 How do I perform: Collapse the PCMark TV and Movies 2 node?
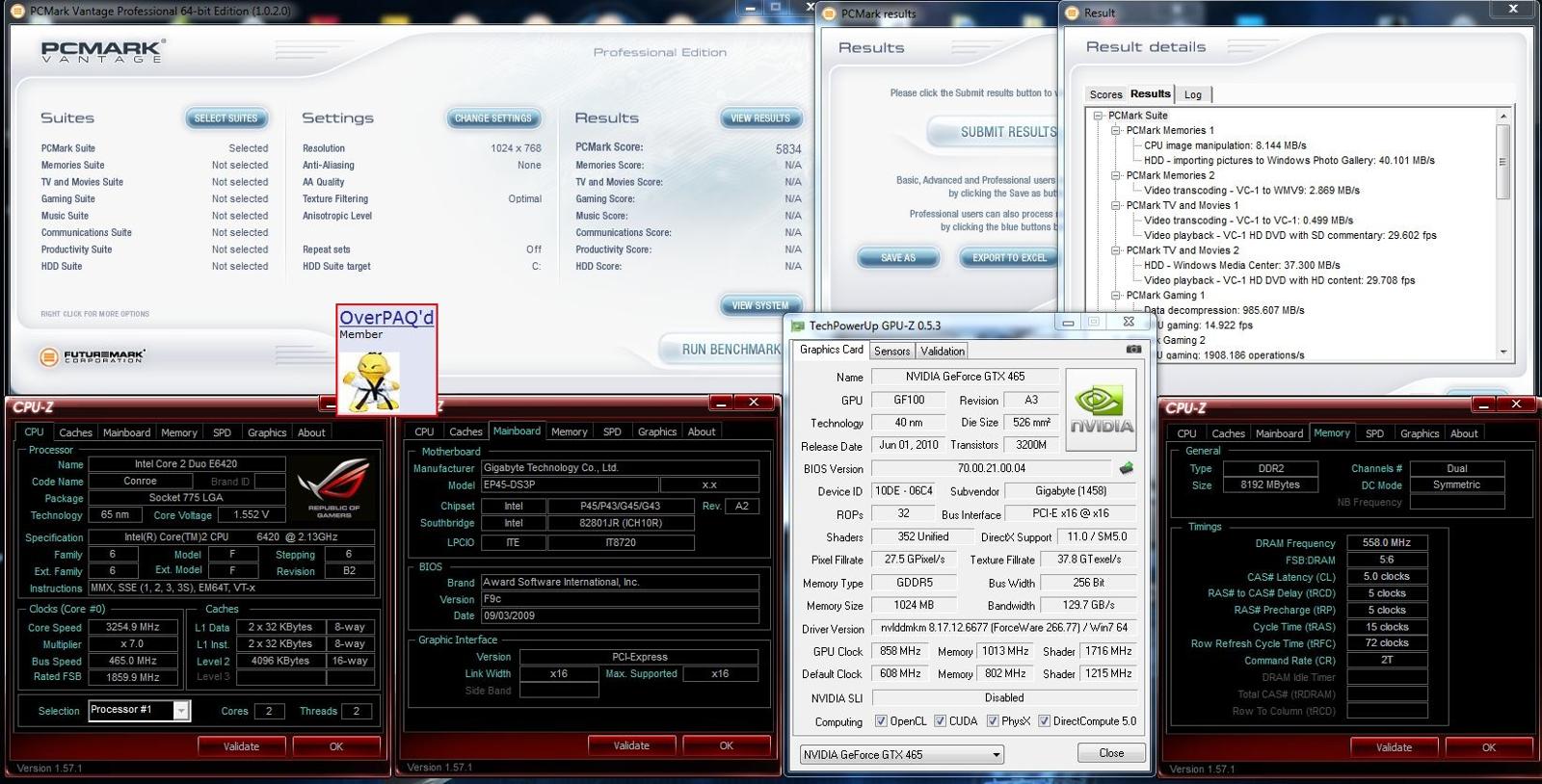click(x=1116, y=250)
